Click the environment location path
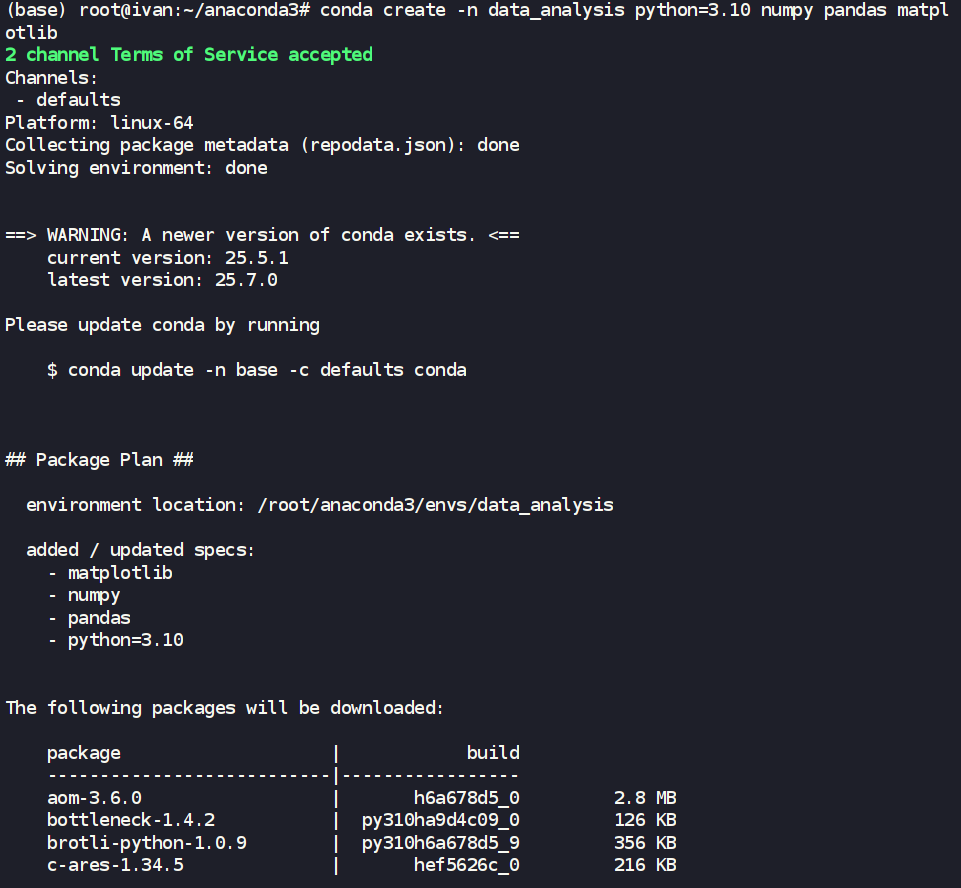 tap(435, 505)
